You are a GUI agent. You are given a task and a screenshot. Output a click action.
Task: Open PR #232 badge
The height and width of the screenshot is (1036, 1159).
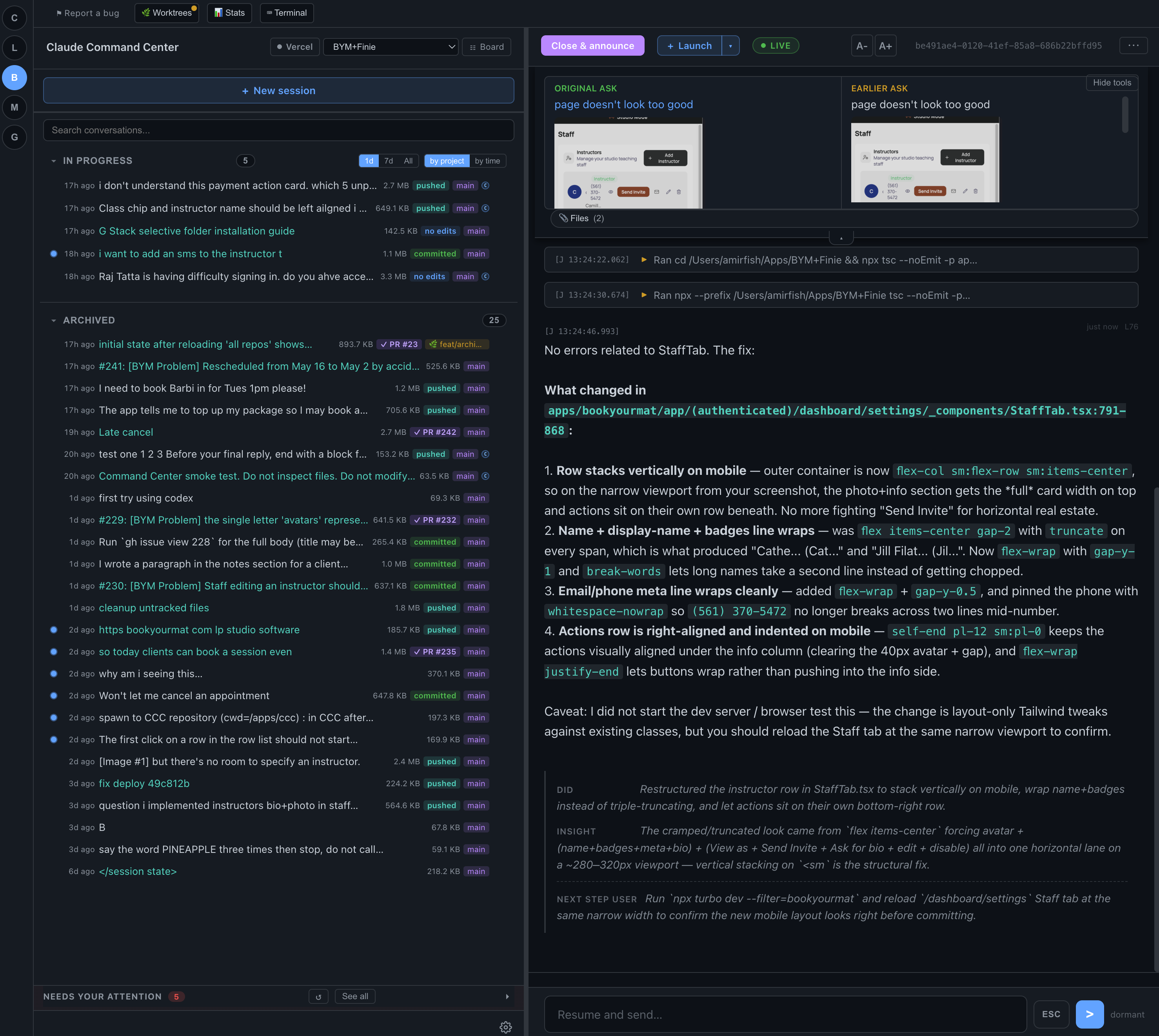(x=435, y=520)
